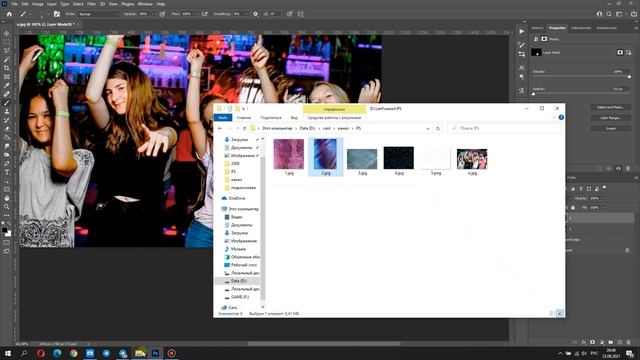Enable airbrush build-up icon next to Flow
Viewport: 640px width, 360px height.
[204, 14]
